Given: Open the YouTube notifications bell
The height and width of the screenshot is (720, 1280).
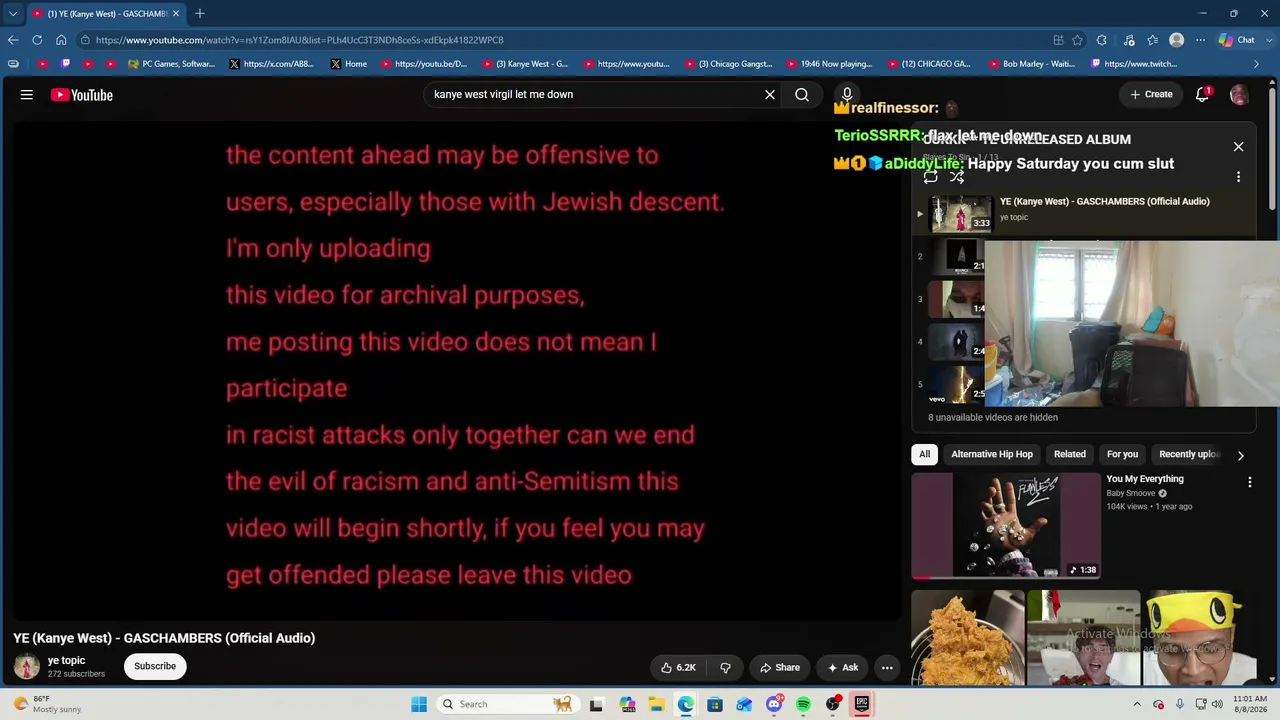Looking at the screenshot, I should (1203, 95).
